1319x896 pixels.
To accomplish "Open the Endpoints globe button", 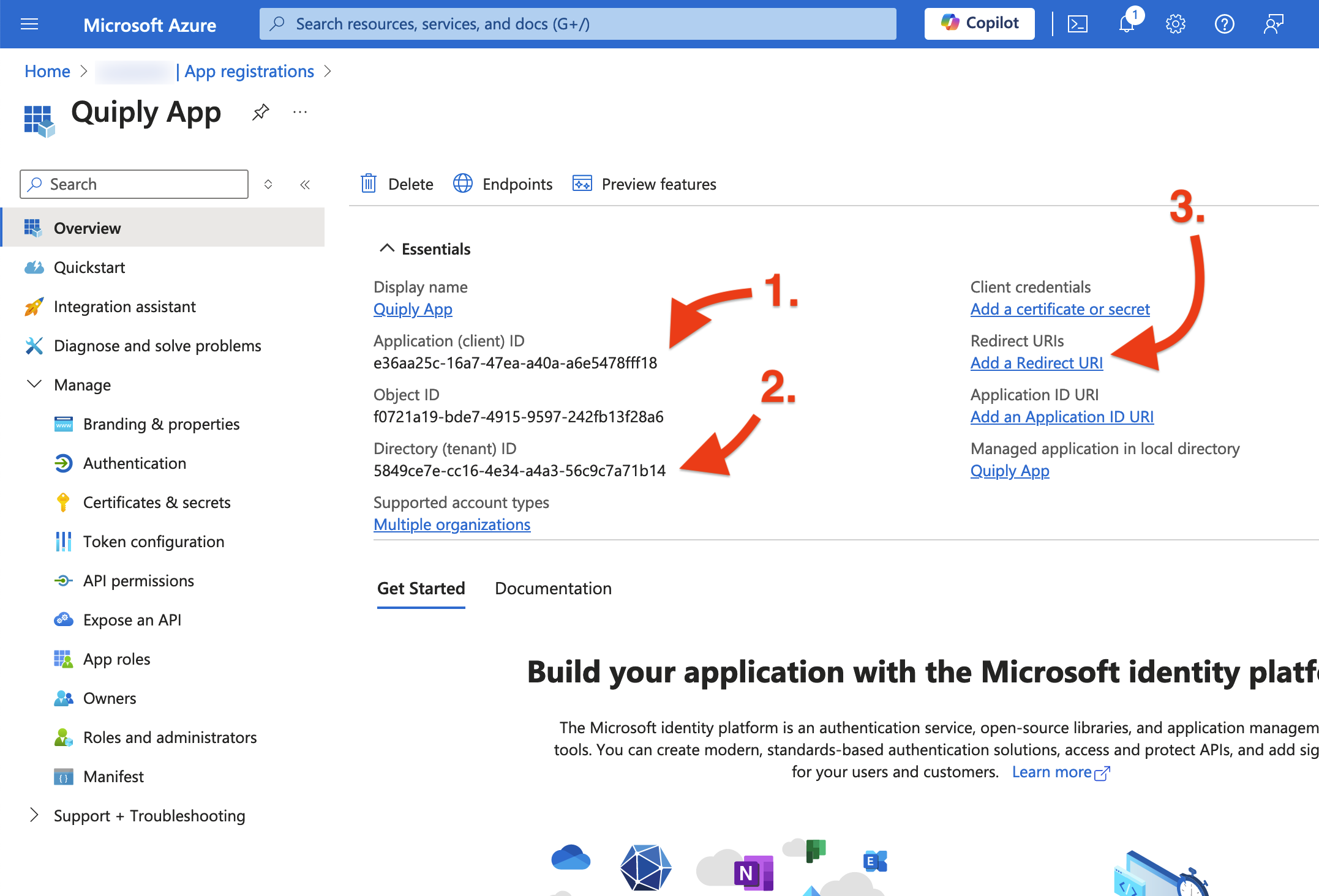I will [x=502, y=184].
